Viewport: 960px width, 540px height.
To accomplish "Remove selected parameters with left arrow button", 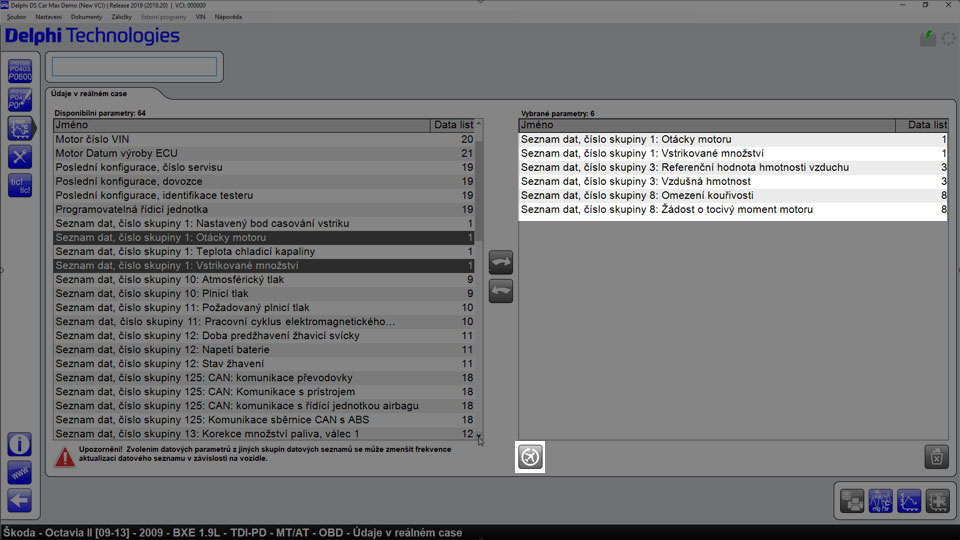I will (501, 291).
